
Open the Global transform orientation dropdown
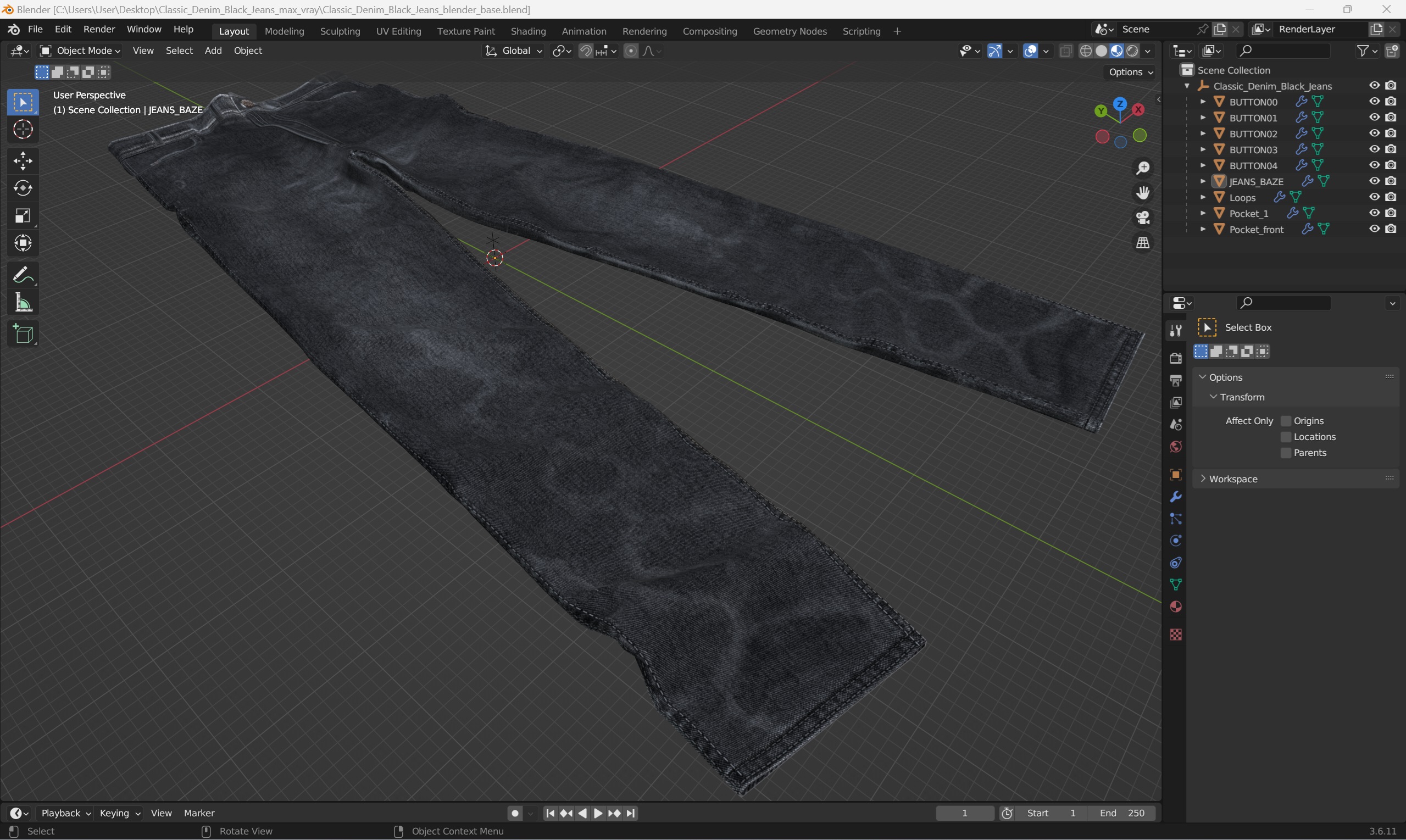coord(513,51)
